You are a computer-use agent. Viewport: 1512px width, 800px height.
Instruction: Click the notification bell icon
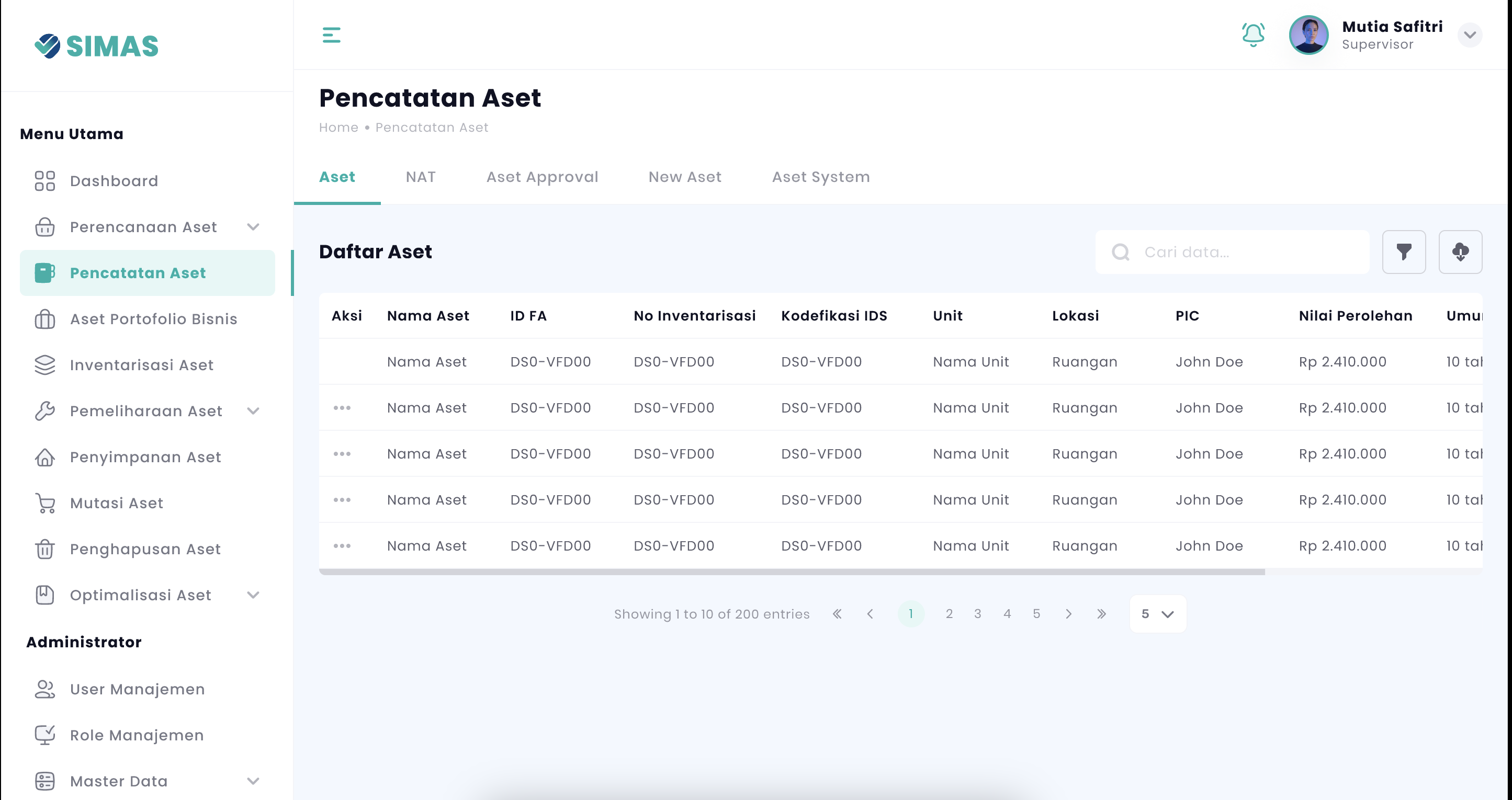point(1253,35)
